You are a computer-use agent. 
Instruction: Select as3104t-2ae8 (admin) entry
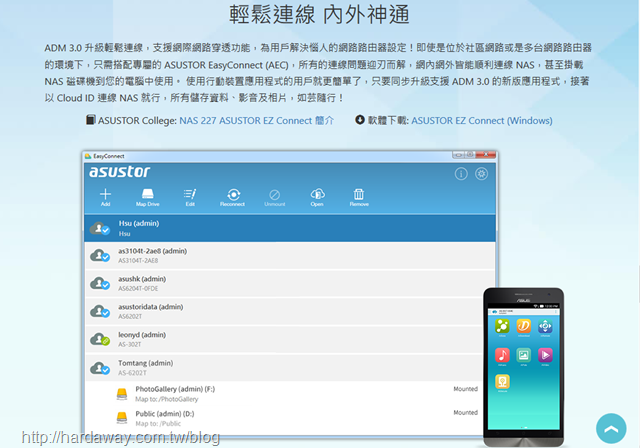point(290,256)
